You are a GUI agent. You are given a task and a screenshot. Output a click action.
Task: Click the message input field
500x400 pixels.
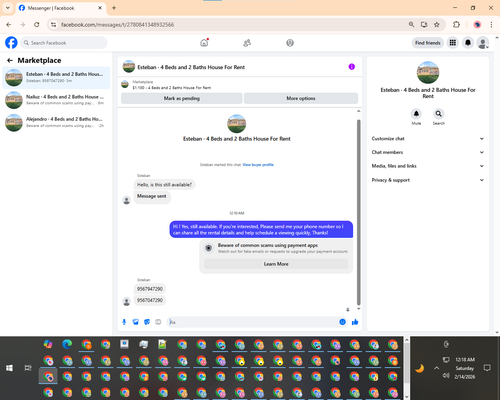tap(253, 322)
